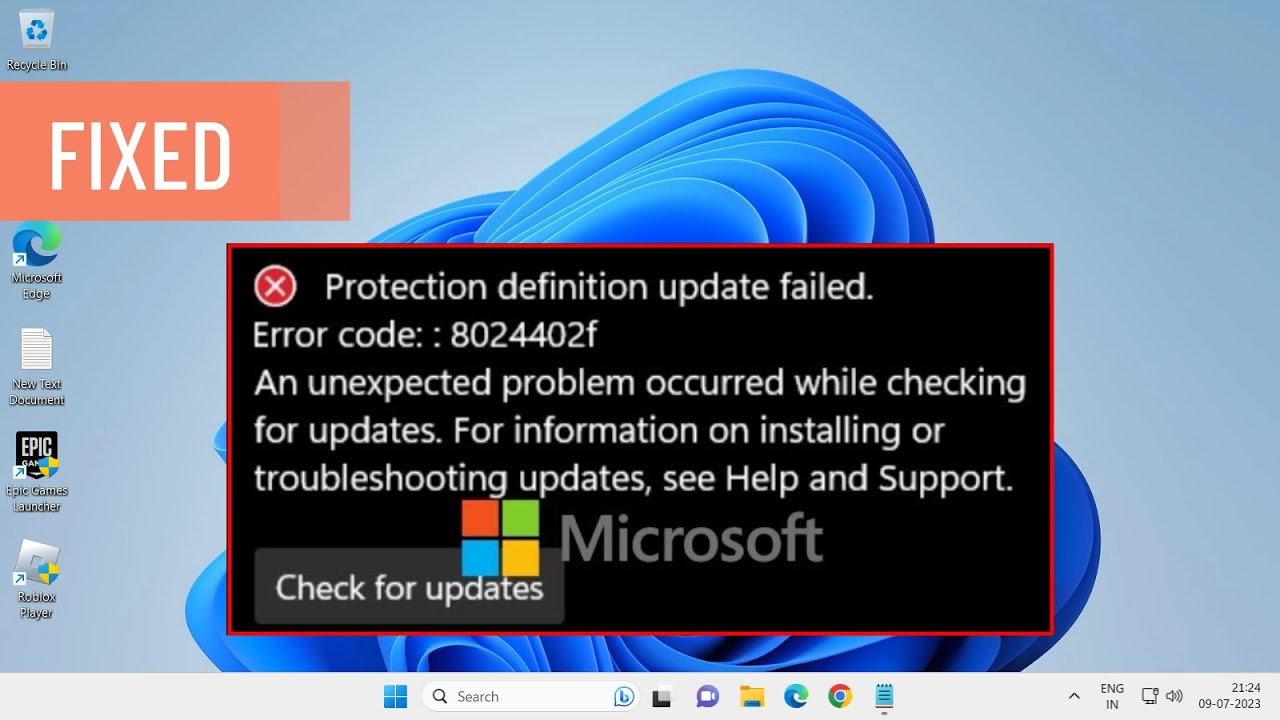Open Task View from the taskbar
1280x720 pixels.
pyautogui.click(x=662, y=696)
